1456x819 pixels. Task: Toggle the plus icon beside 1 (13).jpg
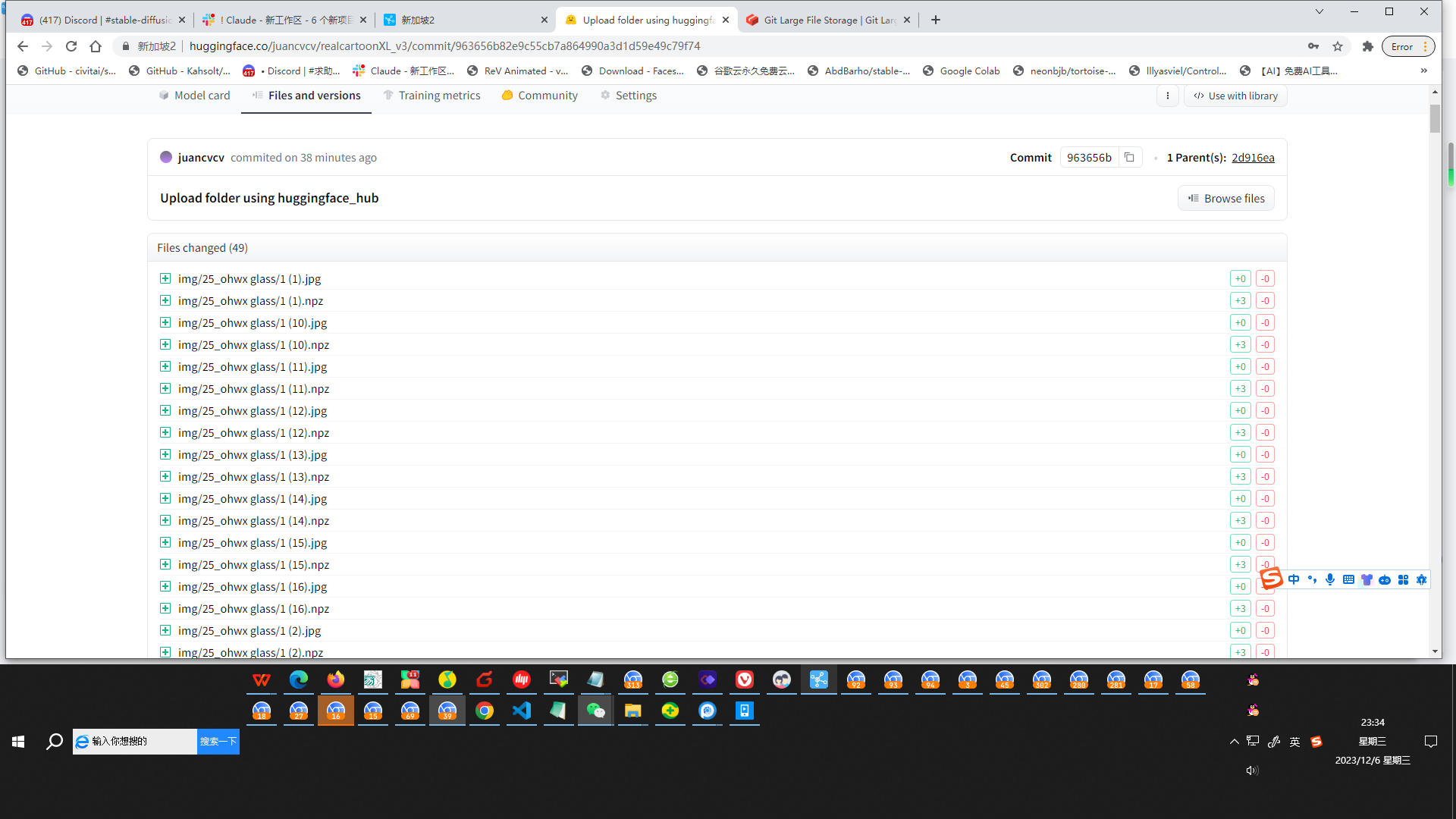[x=165, y=454]
